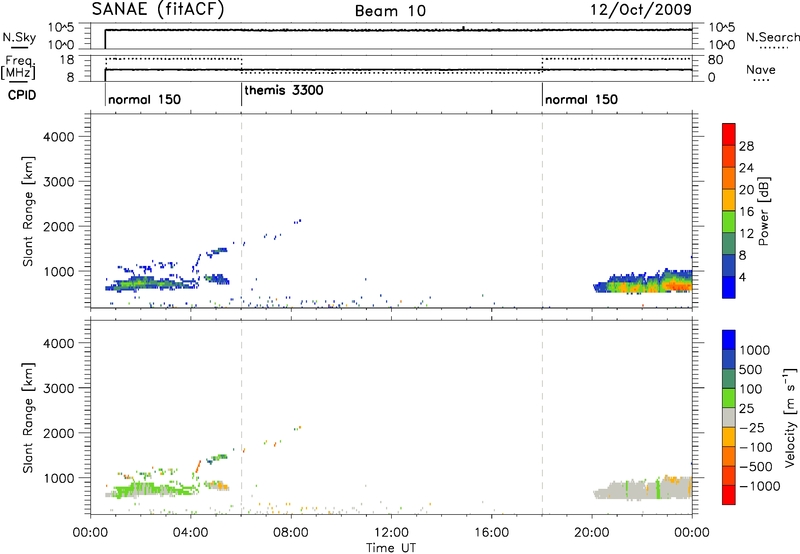The image size is (800, 554).
Task: Click the Beam 10 label
Action: (390, 11)
